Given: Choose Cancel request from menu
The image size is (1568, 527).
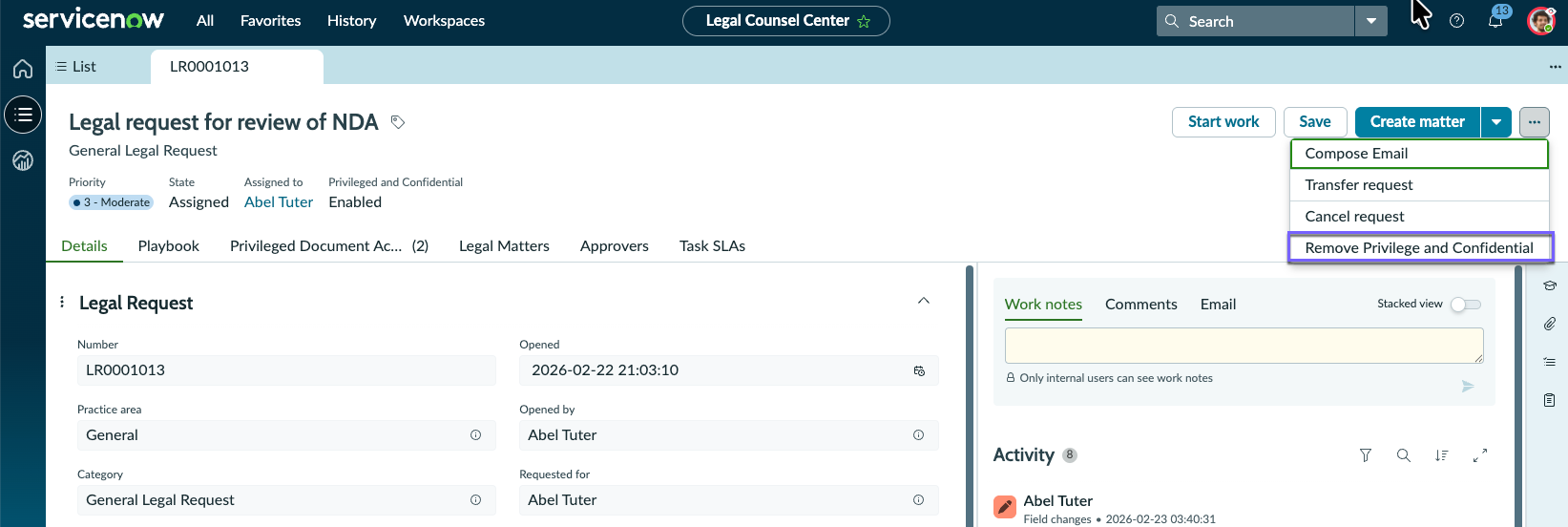Looking at the screenshot, I should pyautogui.click(x=1419, y=217).
